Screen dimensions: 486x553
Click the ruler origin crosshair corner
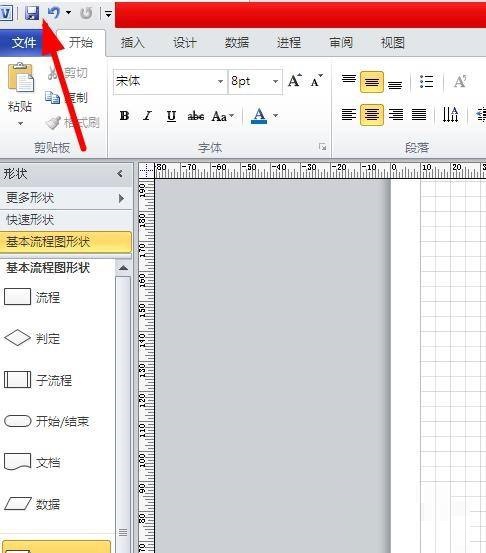(146, 171)
